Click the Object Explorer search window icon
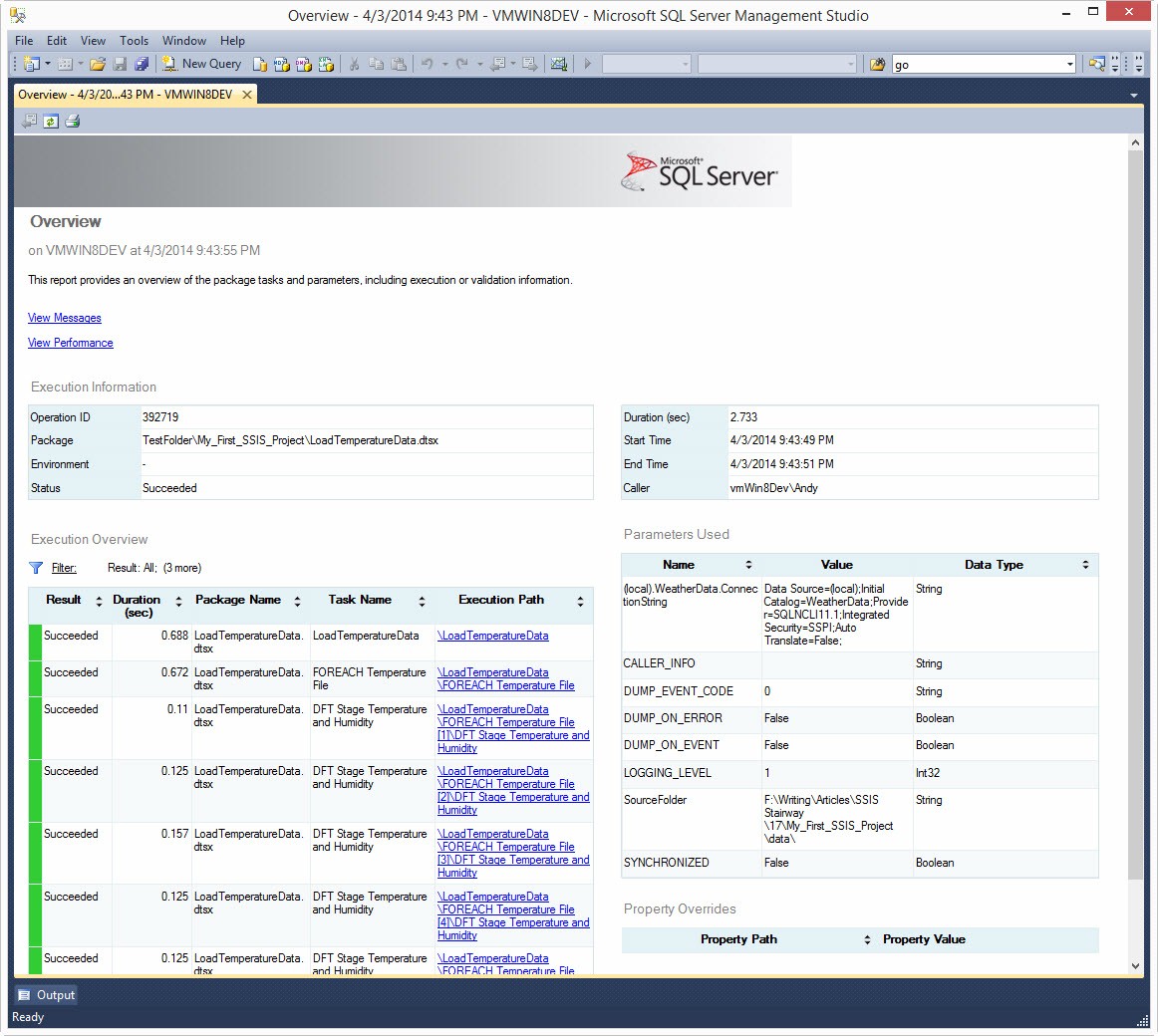Viewport: 1158px width, 1036px height. point(1097,64)
